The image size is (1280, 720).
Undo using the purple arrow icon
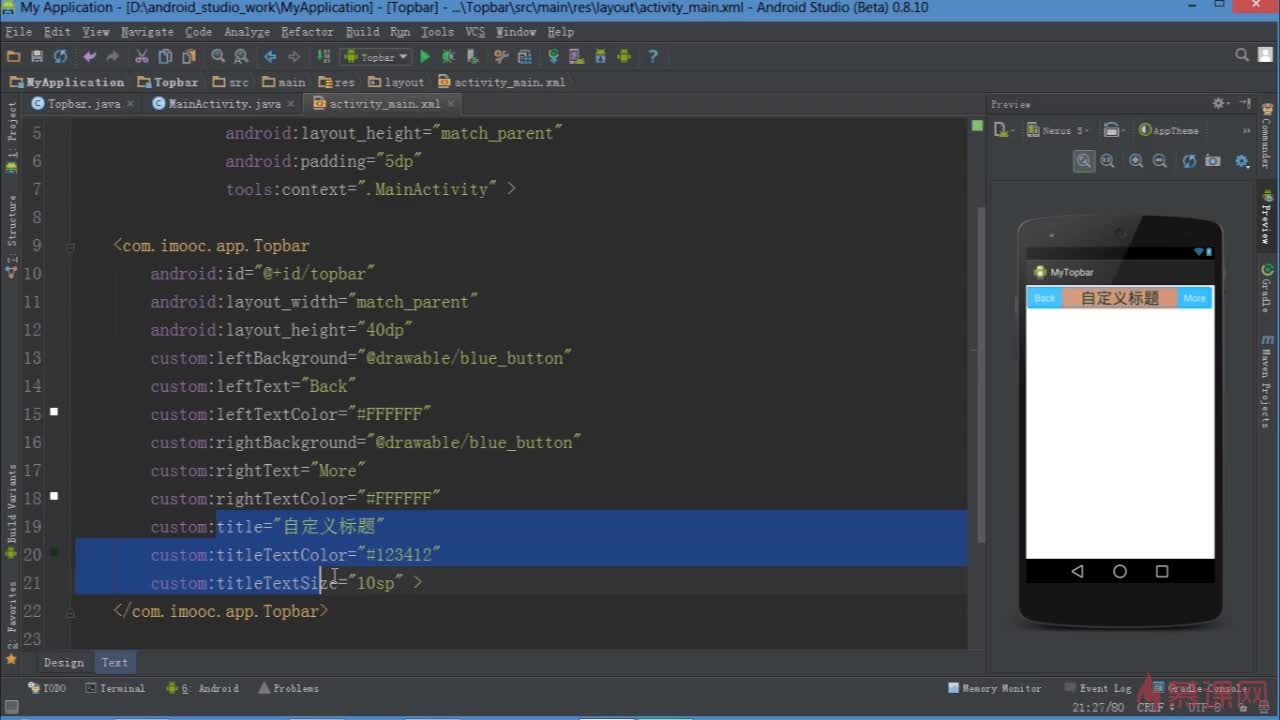coord(89,57)
